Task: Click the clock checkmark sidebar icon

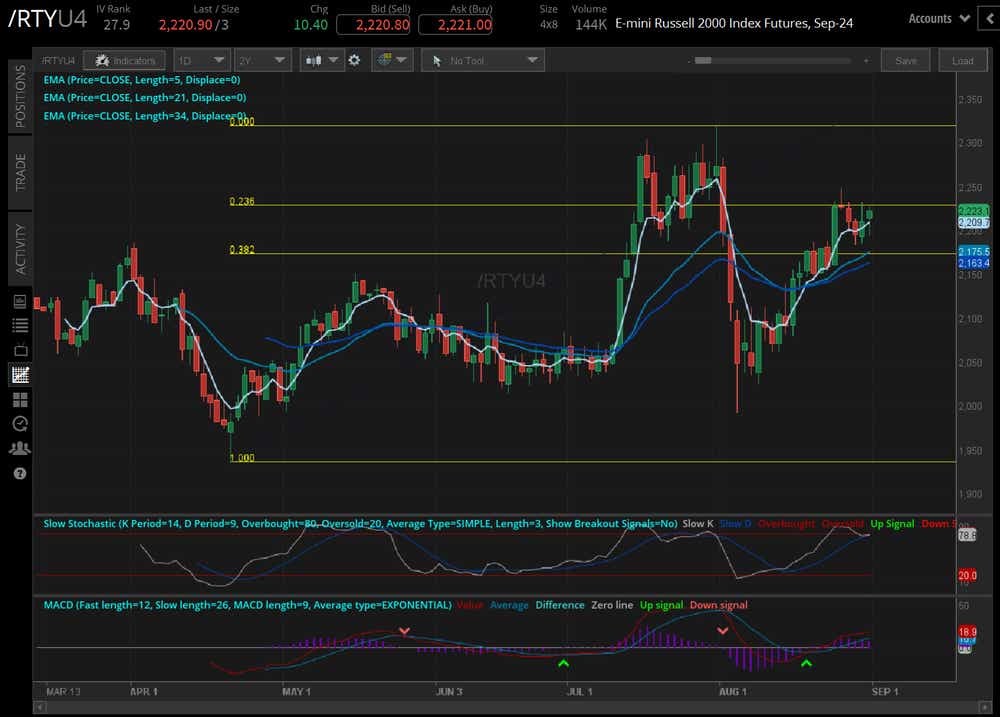Action: (19, 424)
